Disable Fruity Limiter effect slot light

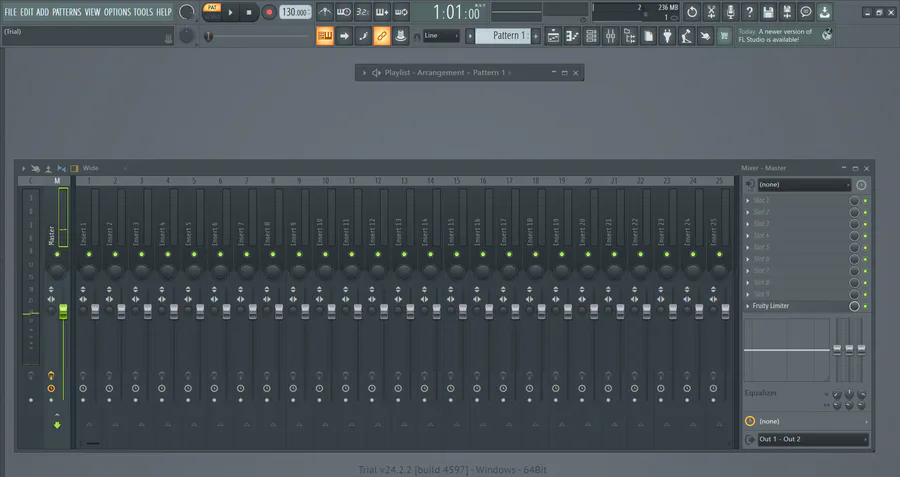[x=866, y=306]
